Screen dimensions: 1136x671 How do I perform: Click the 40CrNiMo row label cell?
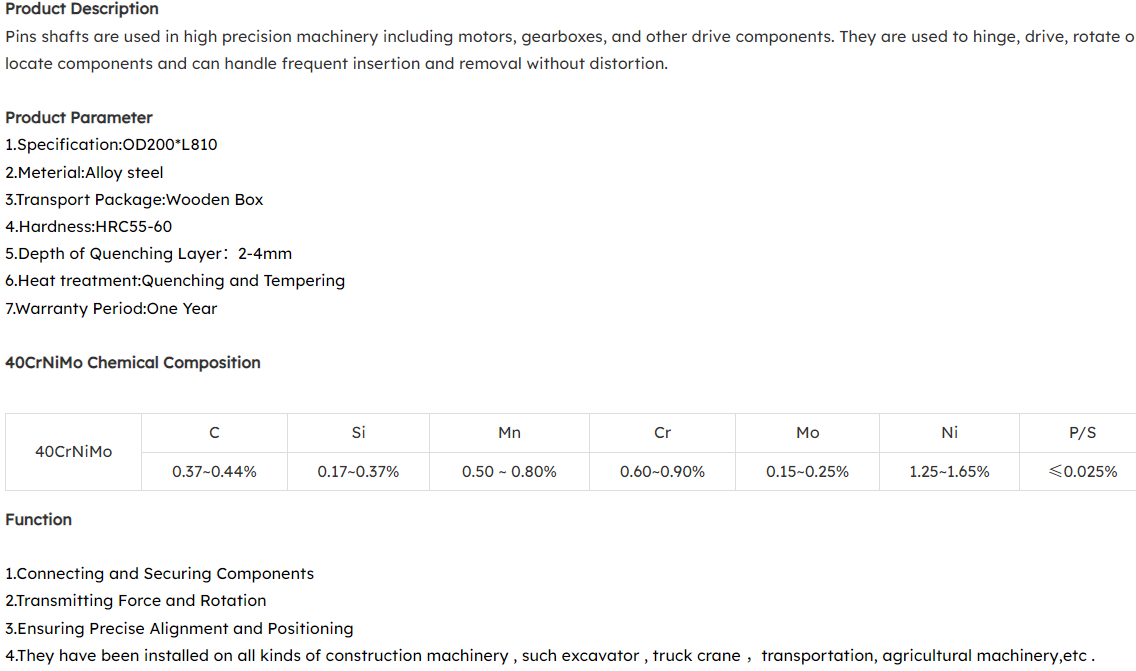73,452
